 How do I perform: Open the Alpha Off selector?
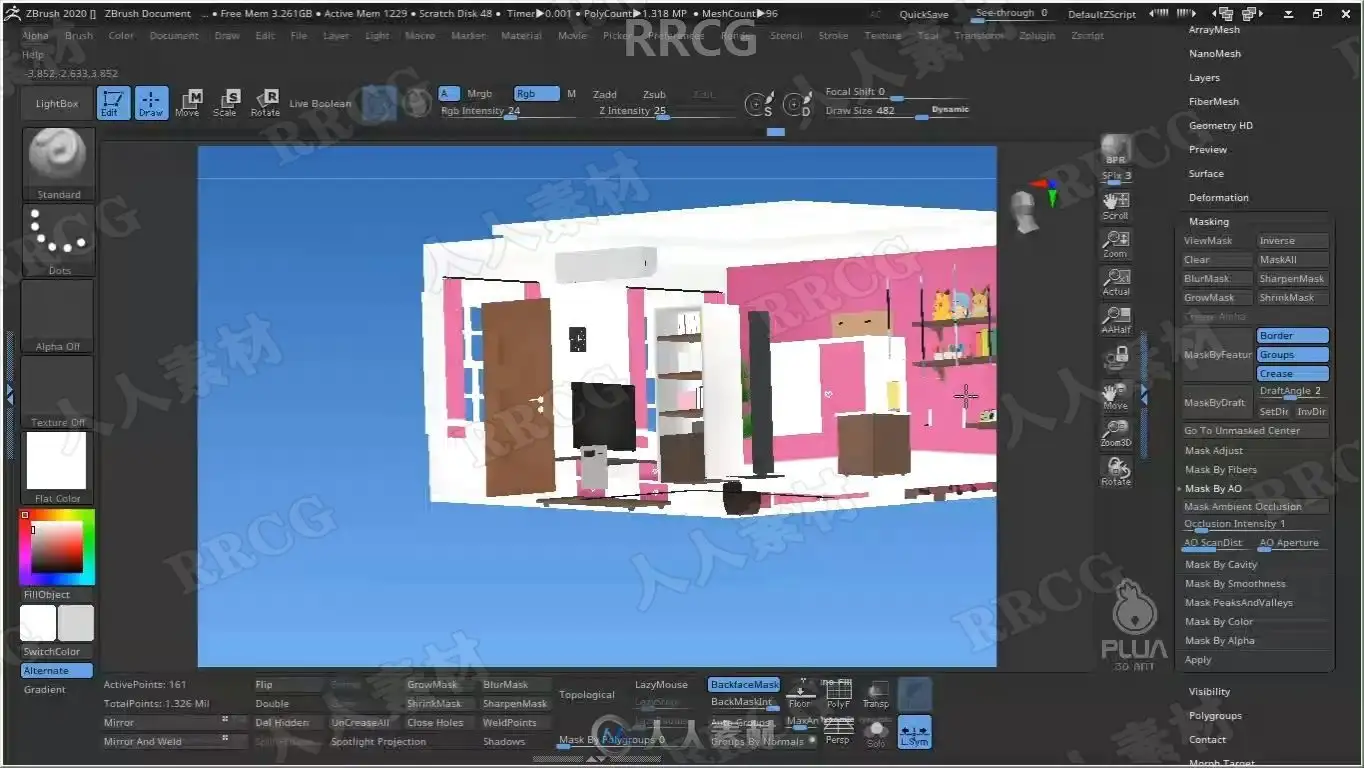click(58, 316)
